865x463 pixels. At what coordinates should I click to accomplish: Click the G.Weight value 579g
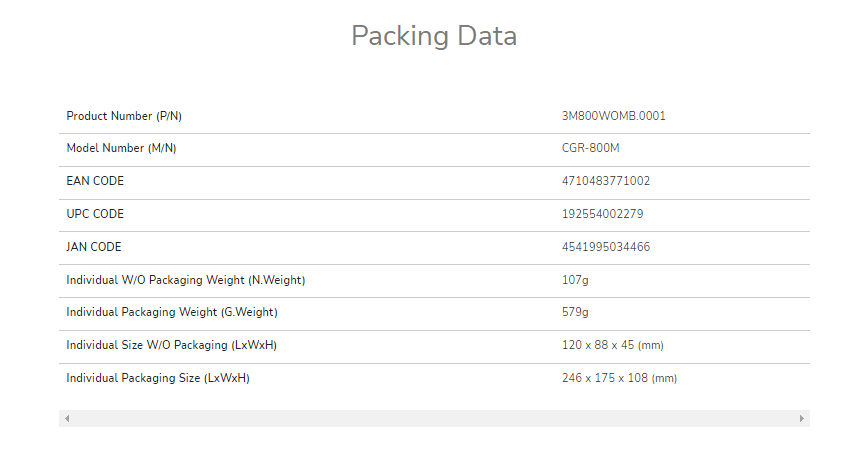coord(575,312)
